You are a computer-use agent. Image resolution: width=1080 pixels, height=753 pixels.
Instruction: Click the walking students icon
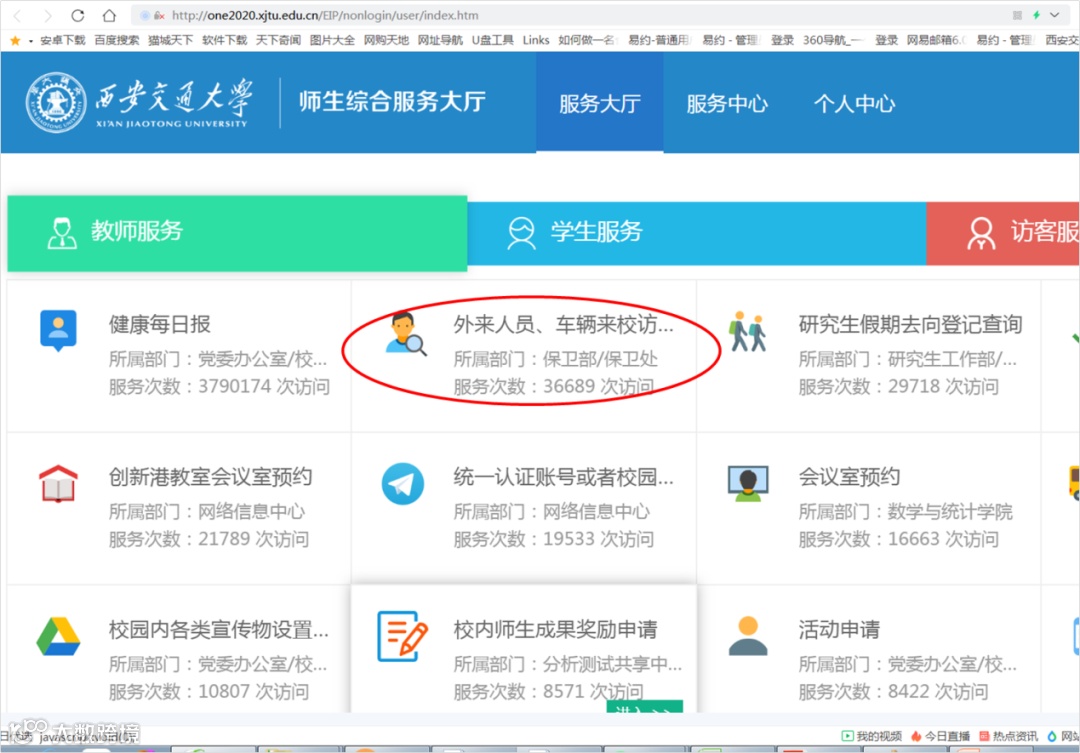point(748,331)
